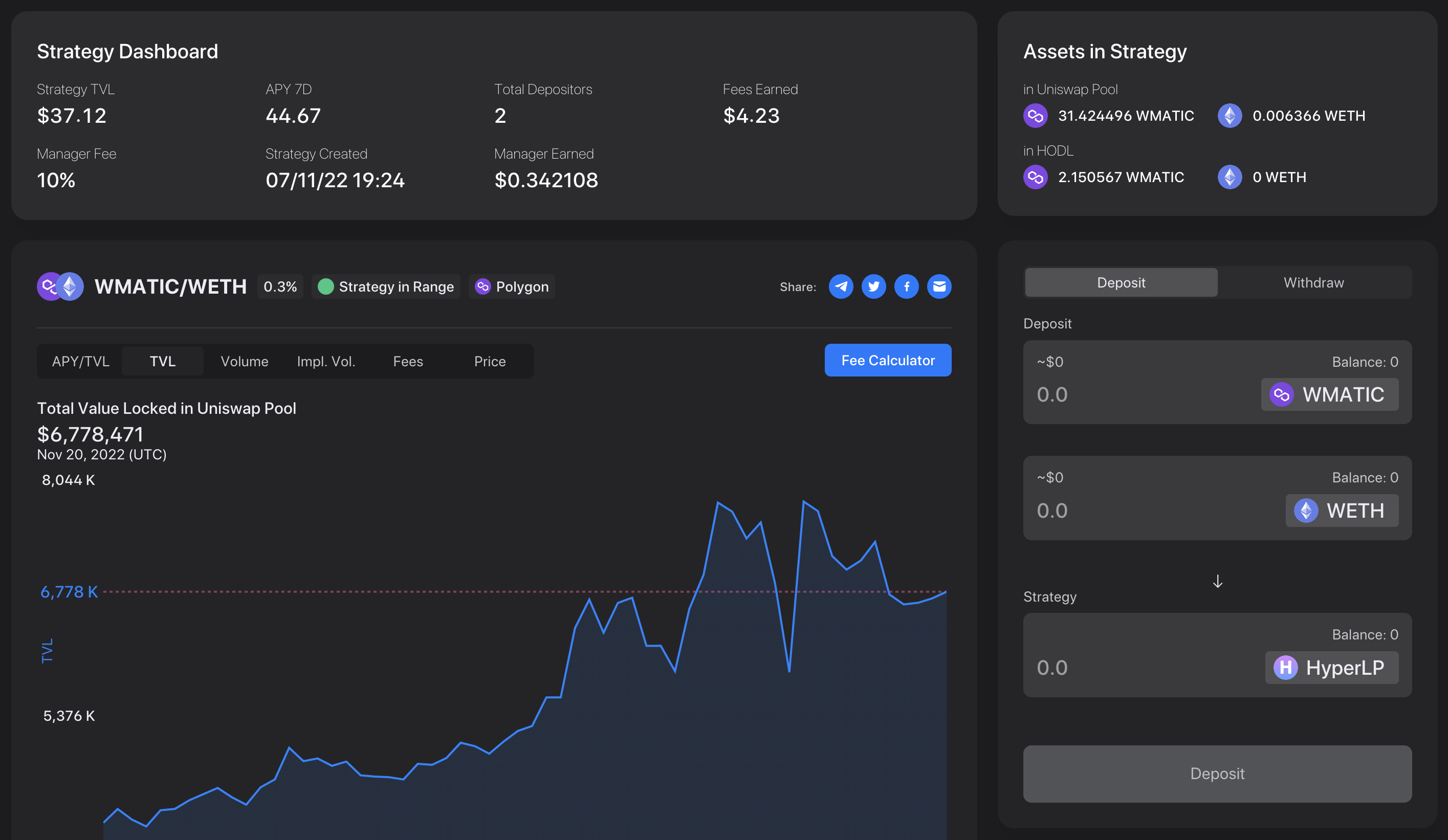Open the WETH token selector
The width and height of the screenshot is (1448, 840).
coord(1341,510)
